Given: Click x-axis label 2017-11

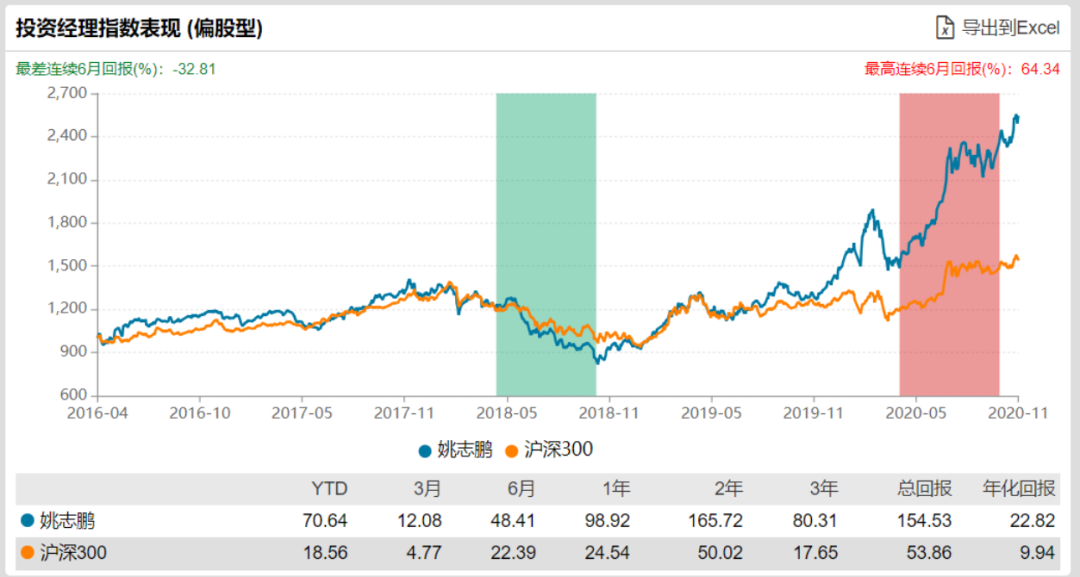Looking at the screenshot, I should [x=404, y=413].
